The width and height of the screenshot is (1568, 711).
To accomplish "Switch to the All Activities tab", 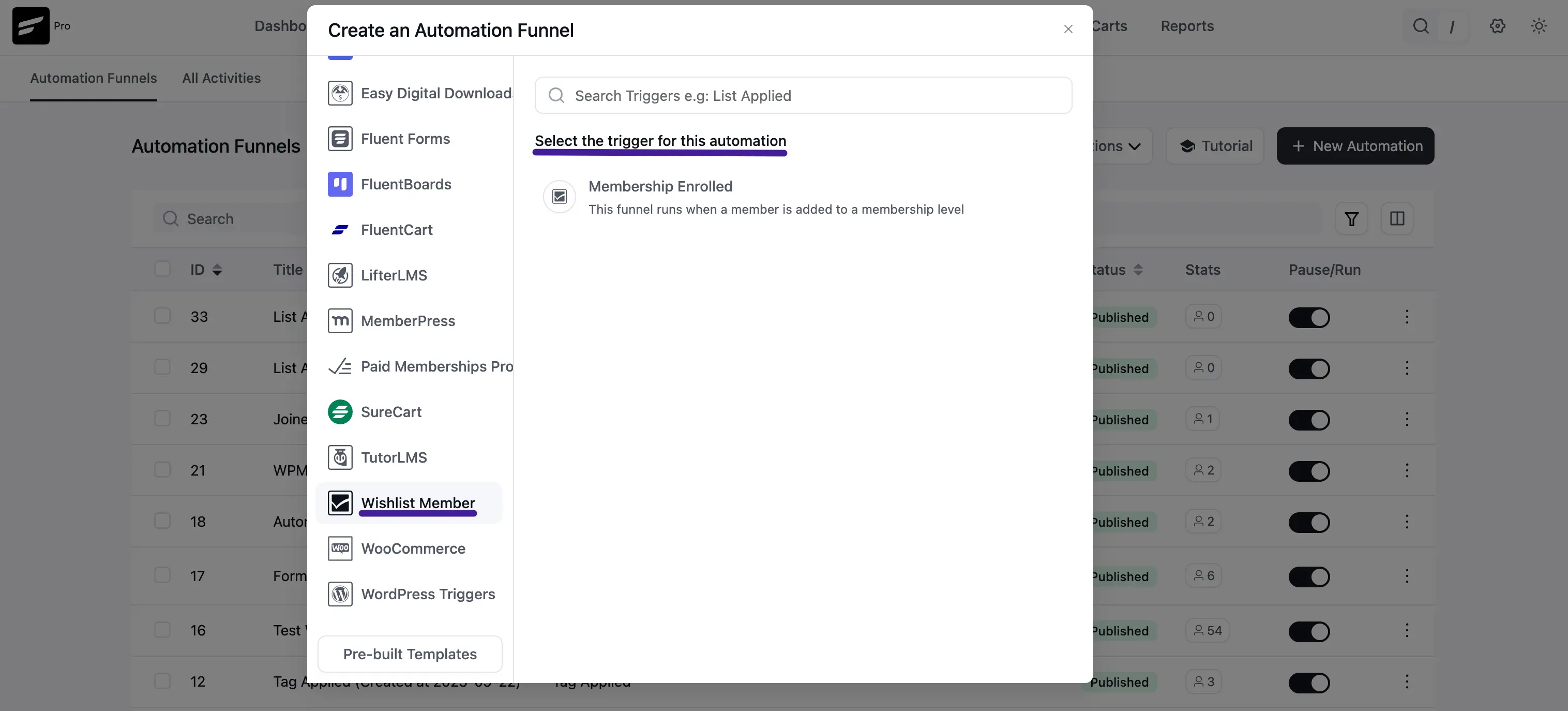I will [x=221, y=78].
